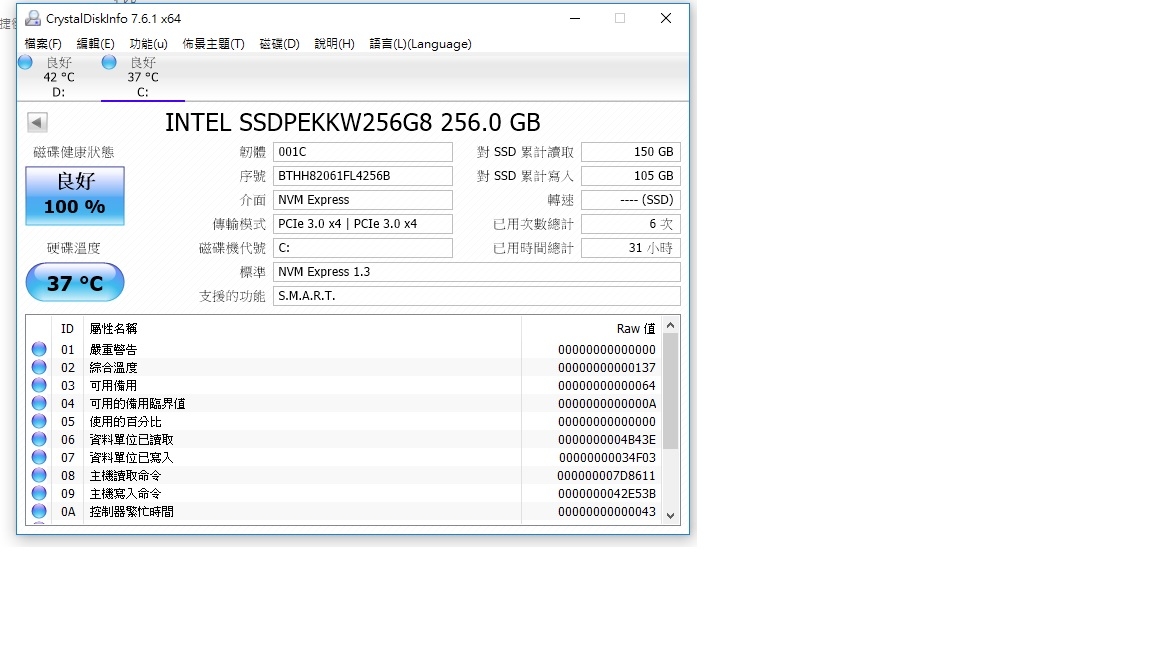This screenshot has height=648, width=1152.
Task: Open the 說明(H) menu
Action: pos(334,44)
